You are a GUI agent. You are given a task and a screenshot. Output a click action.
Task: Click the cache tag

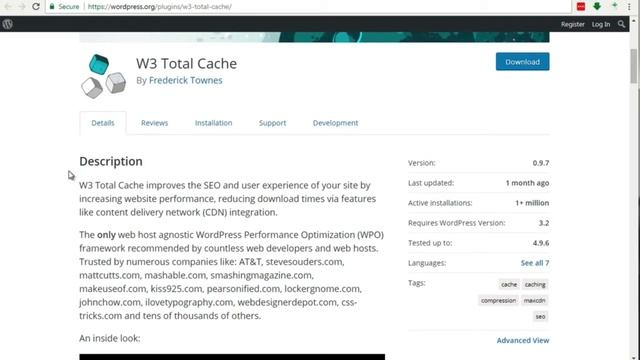point(509,284)
